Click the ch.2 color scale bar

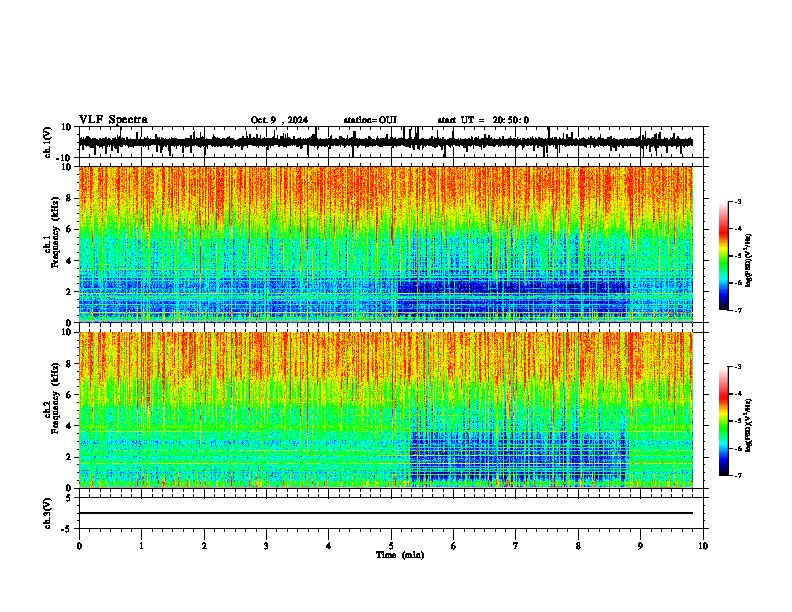point(724,421)
